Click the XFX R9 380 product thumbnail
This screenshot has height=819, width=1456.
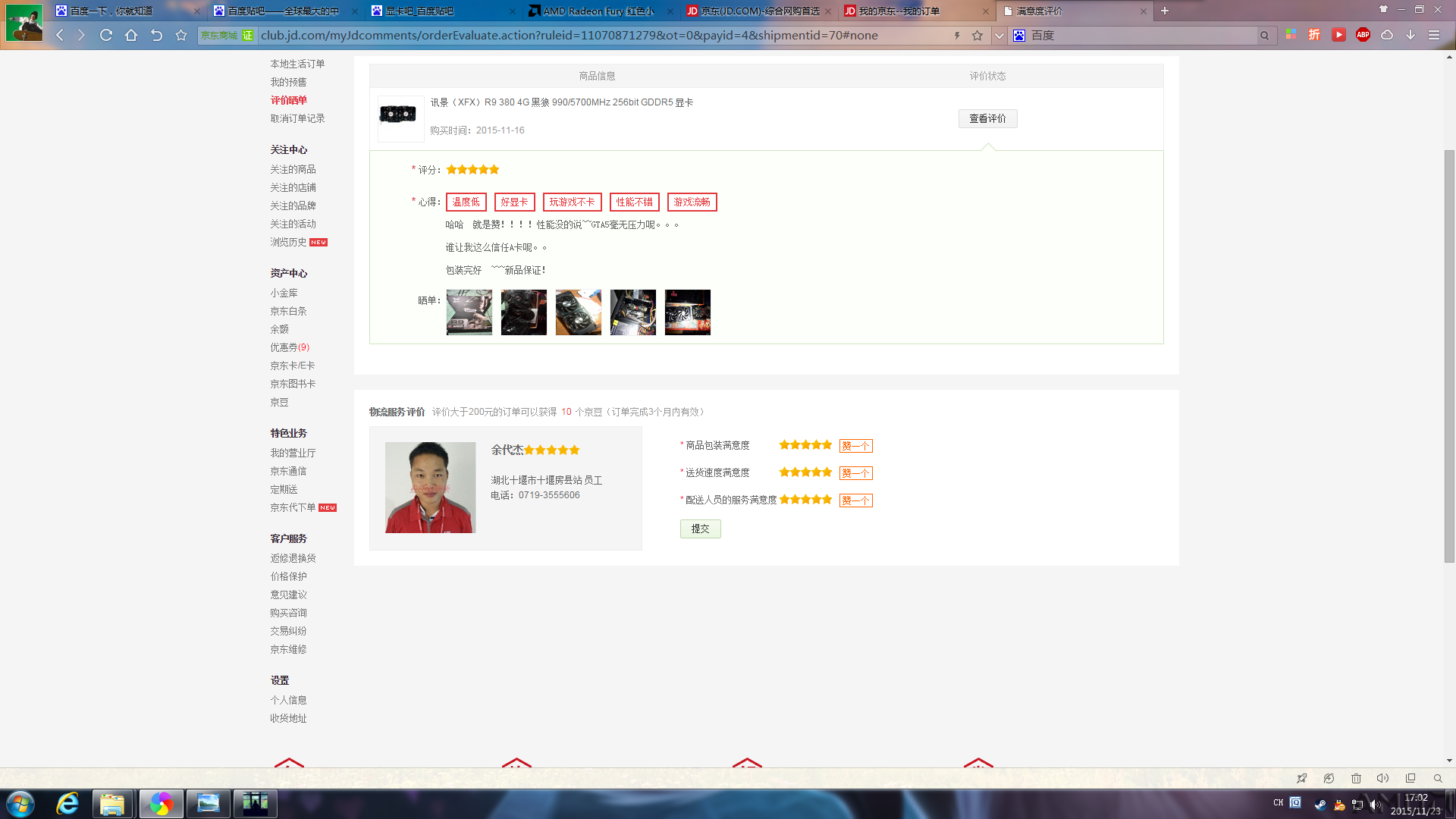pyautogui.click(x=400, y=118)
